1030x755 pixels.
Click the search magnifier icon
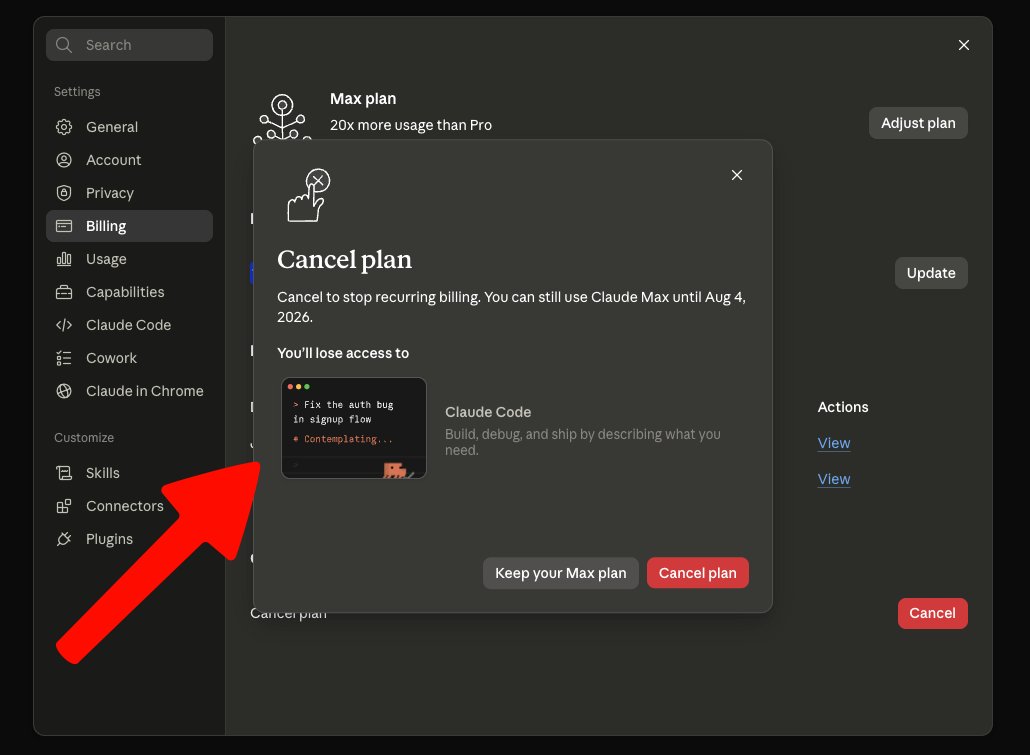click(x=64, y=45)
